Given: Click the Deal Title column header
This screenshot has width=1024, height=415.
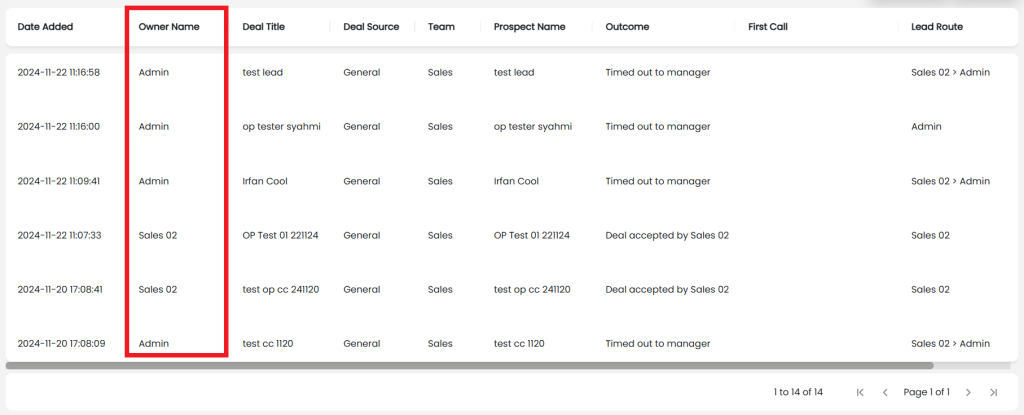Looking at the screenshot, I should pyautogui.click(x=263, y=27).
